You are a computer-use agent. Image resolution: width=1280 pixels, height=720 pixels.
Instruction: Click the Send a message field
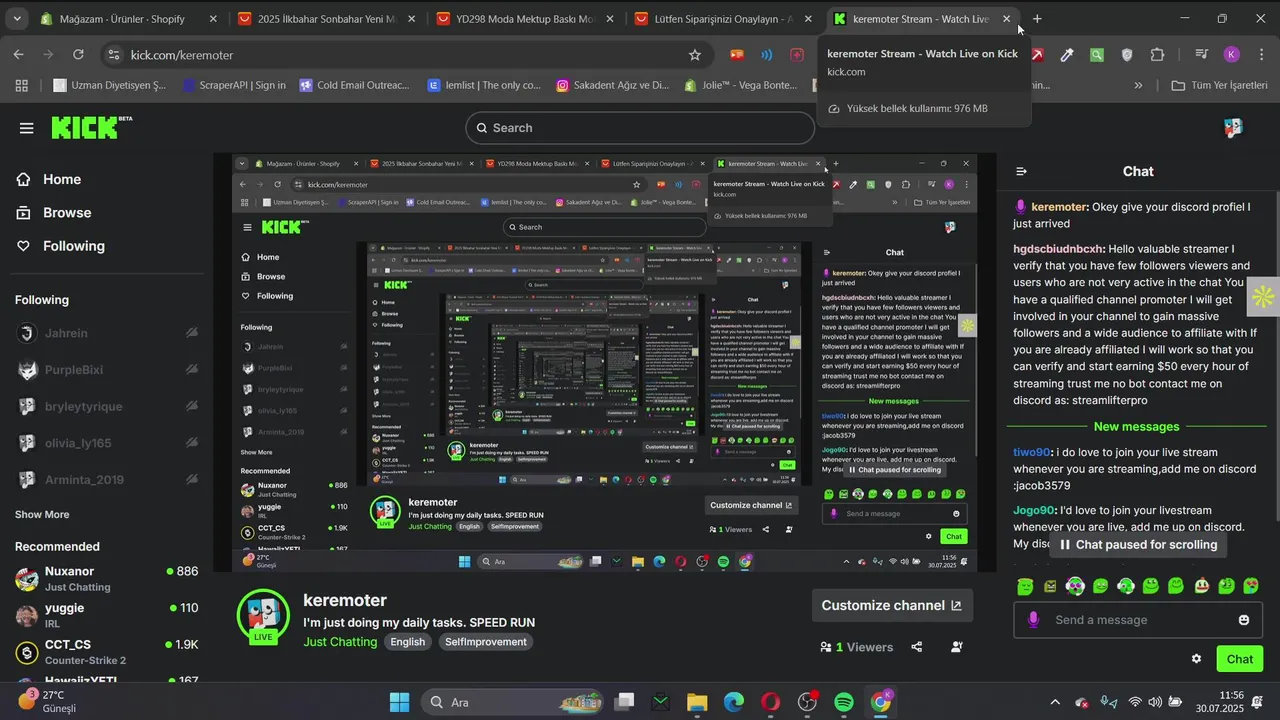[1138, 620]
